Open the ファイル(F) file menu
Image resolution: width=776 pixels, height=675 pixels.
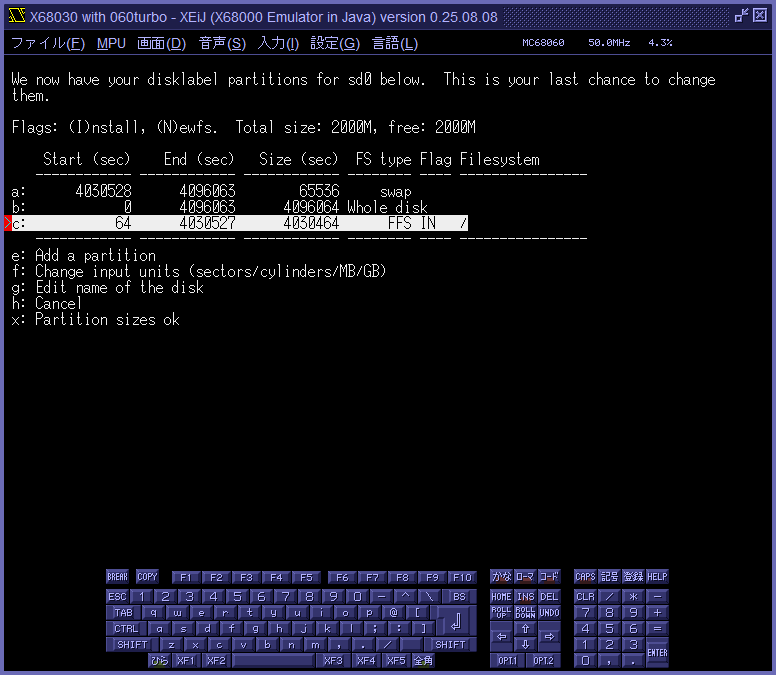pyautogui.click(x=48, y=44)
